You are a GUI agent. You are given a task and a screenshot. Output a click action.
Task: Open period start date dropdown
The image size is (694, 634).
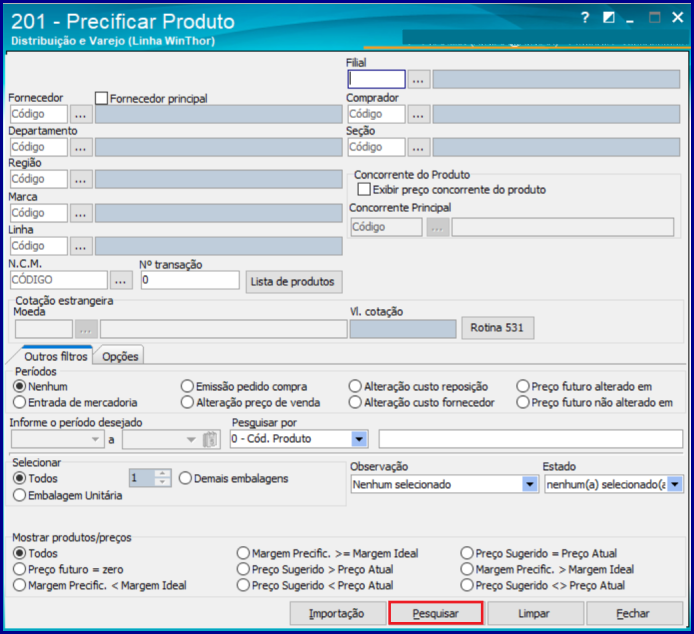point(95,439)
